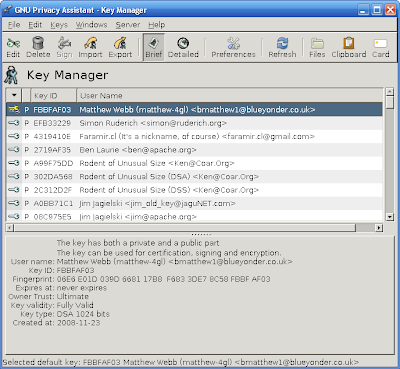Select the jim@apache.org key row
This screenshot has height=369, width=400.
pyautogui.click(x=194, y=216)
